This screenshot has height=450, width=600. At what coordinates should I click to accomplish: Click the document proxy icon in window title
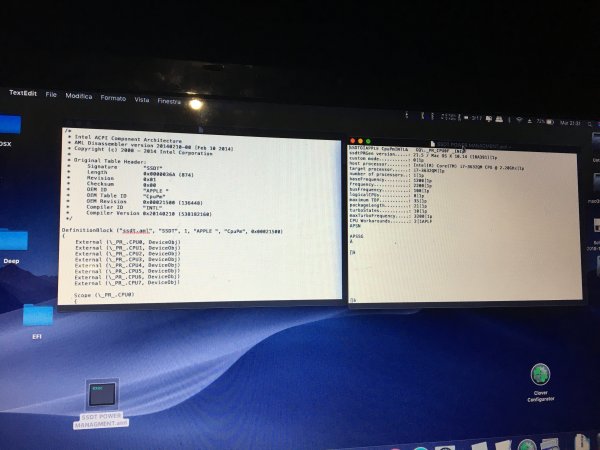(x=433, y=144)
